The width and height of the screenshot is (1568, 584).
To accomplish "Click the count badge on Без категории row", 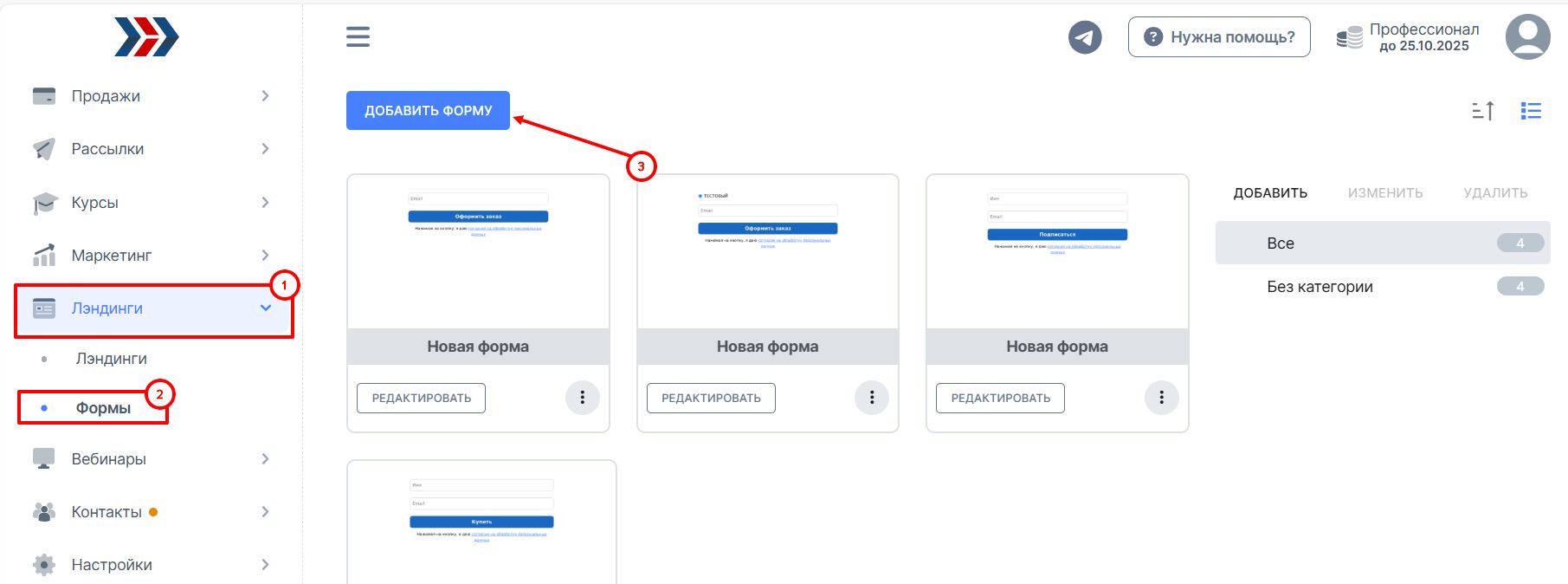I will click(x=1520, y=287).
